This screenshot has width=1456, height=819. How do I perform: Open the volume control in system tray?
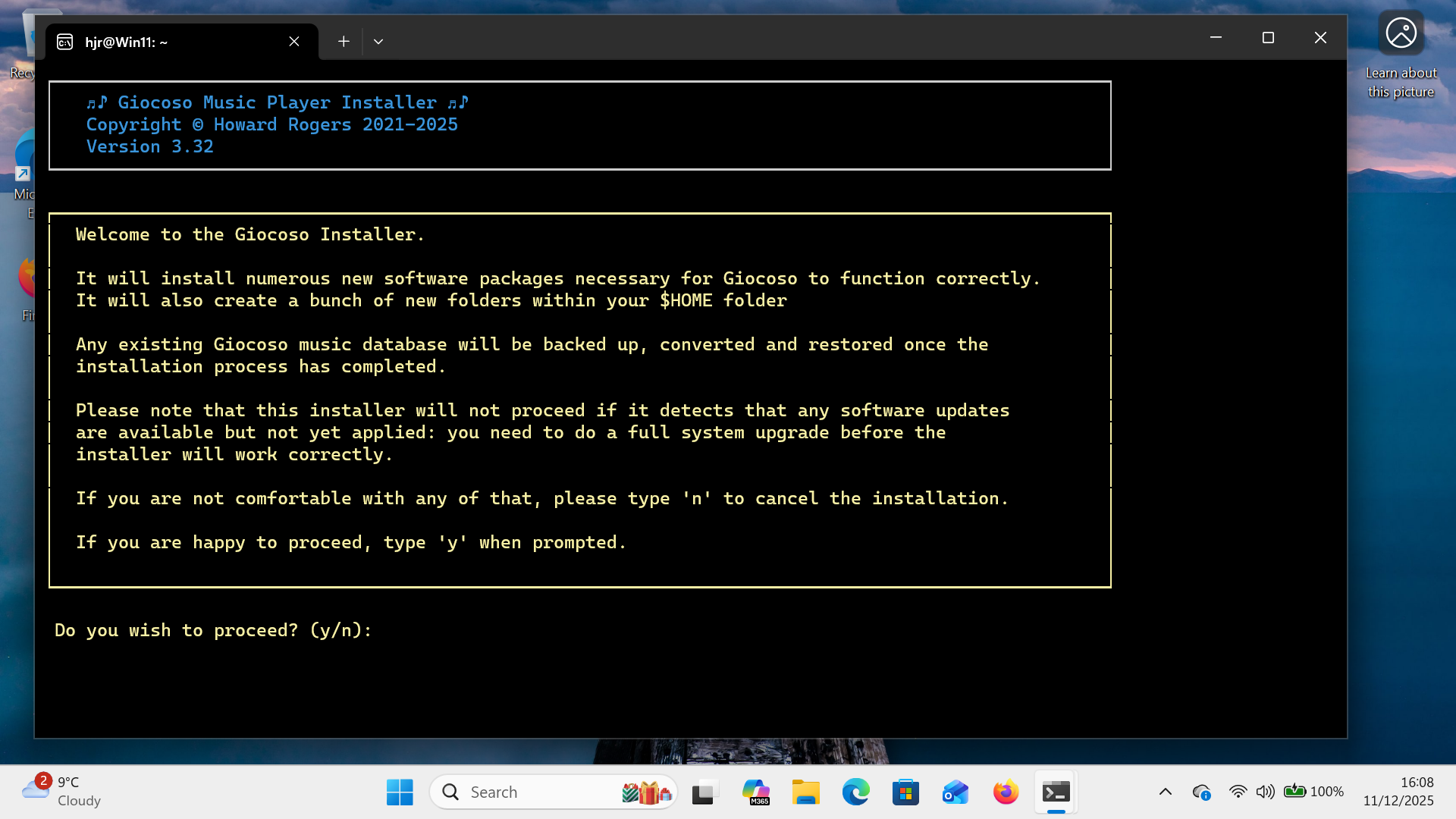pos(1265,792)
